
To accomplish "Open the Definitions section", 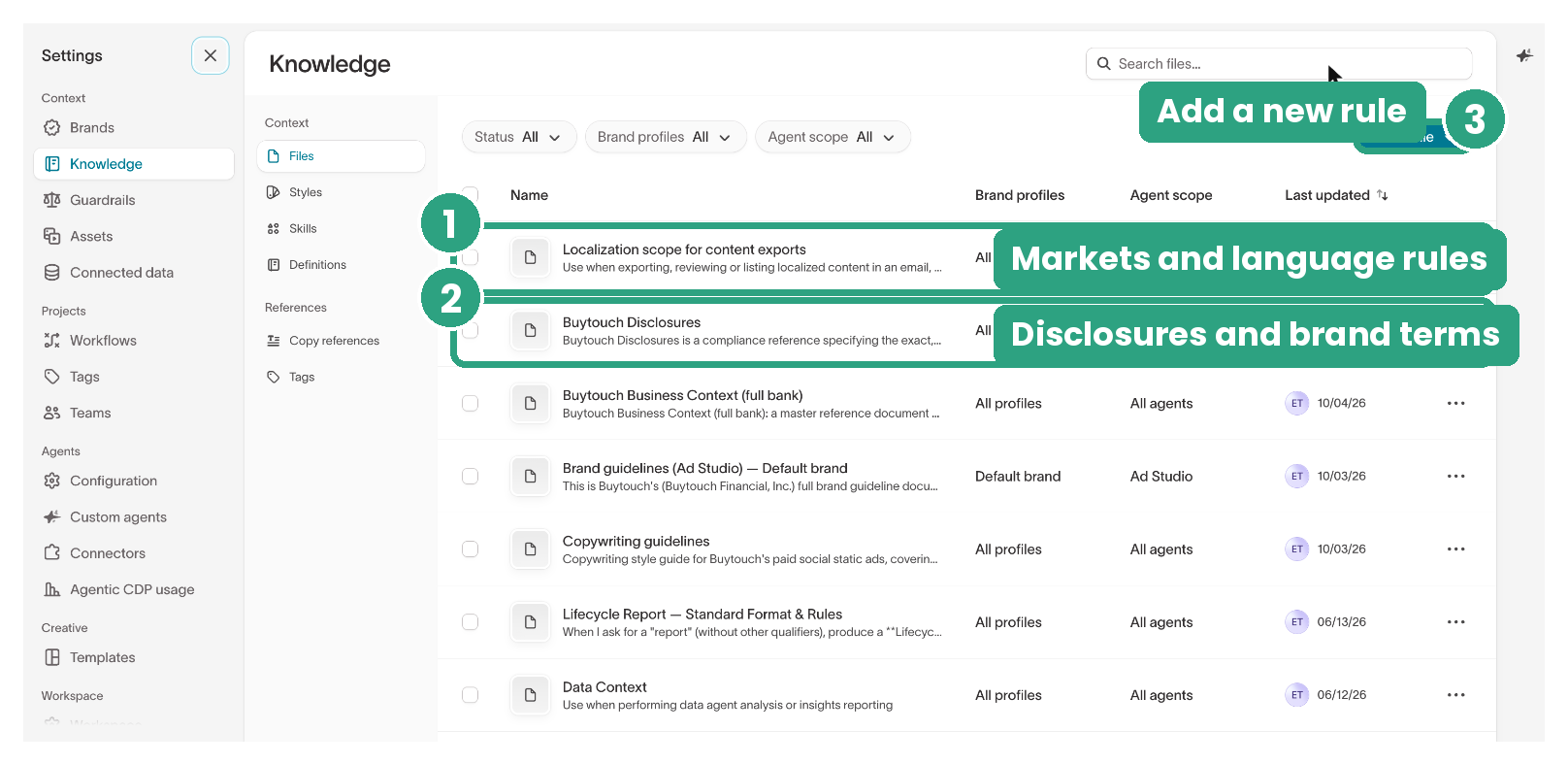I will pyautogui.click(x=341, y=265).
